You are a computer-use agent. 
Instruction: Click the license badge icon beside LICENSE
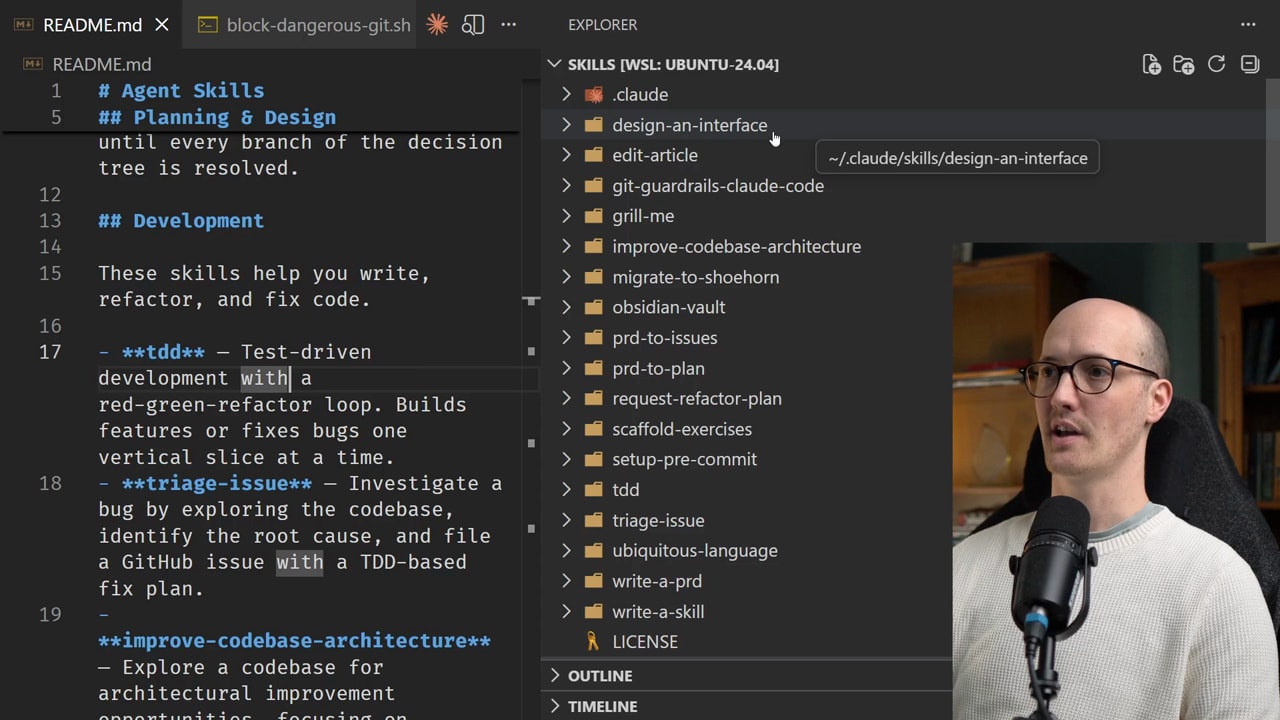click(x=592, y=641)
